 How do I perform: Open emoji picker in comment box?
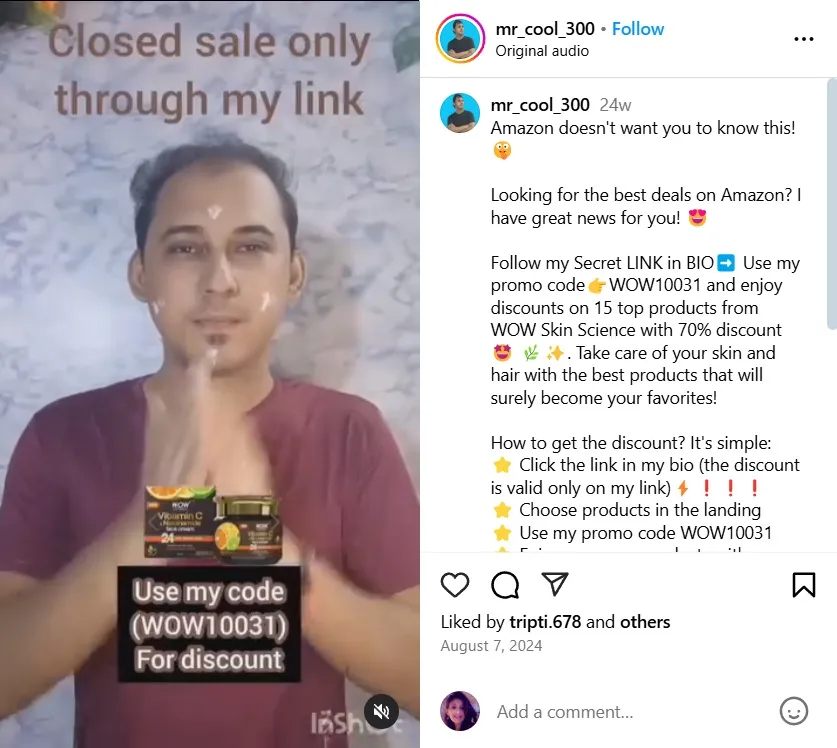pyautogui.click(x=794, y=711)
